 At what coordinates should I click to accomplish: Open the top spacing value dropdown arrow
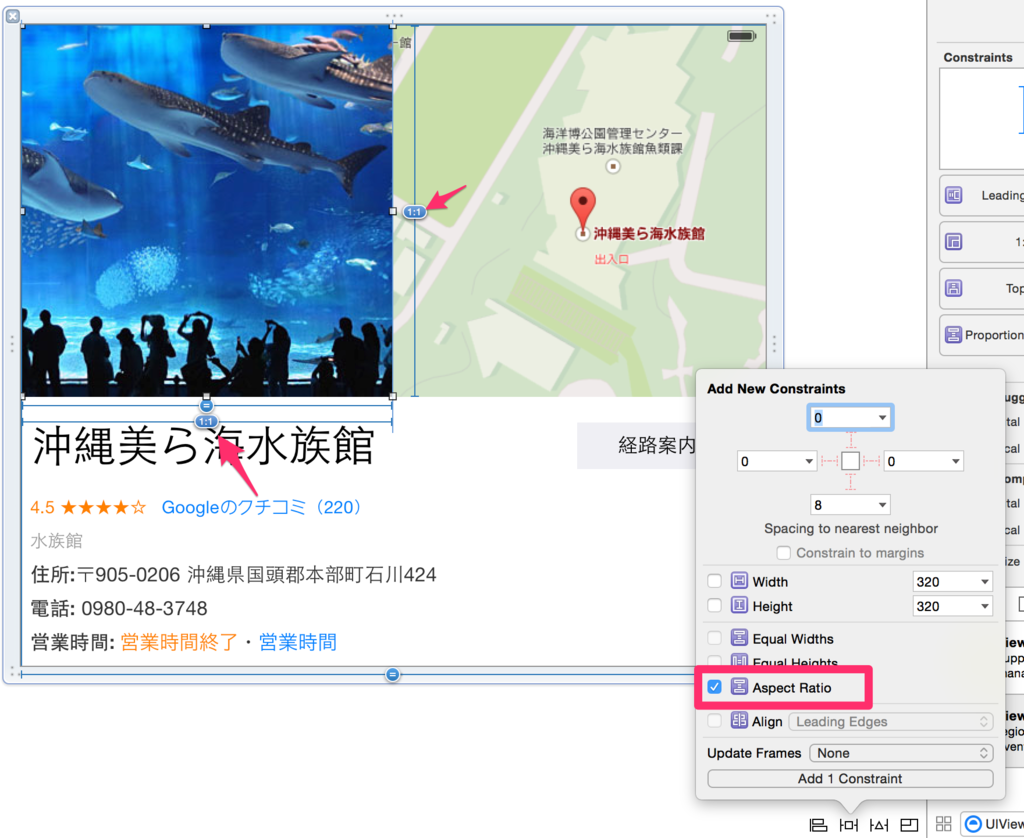(x=882, y=418)
